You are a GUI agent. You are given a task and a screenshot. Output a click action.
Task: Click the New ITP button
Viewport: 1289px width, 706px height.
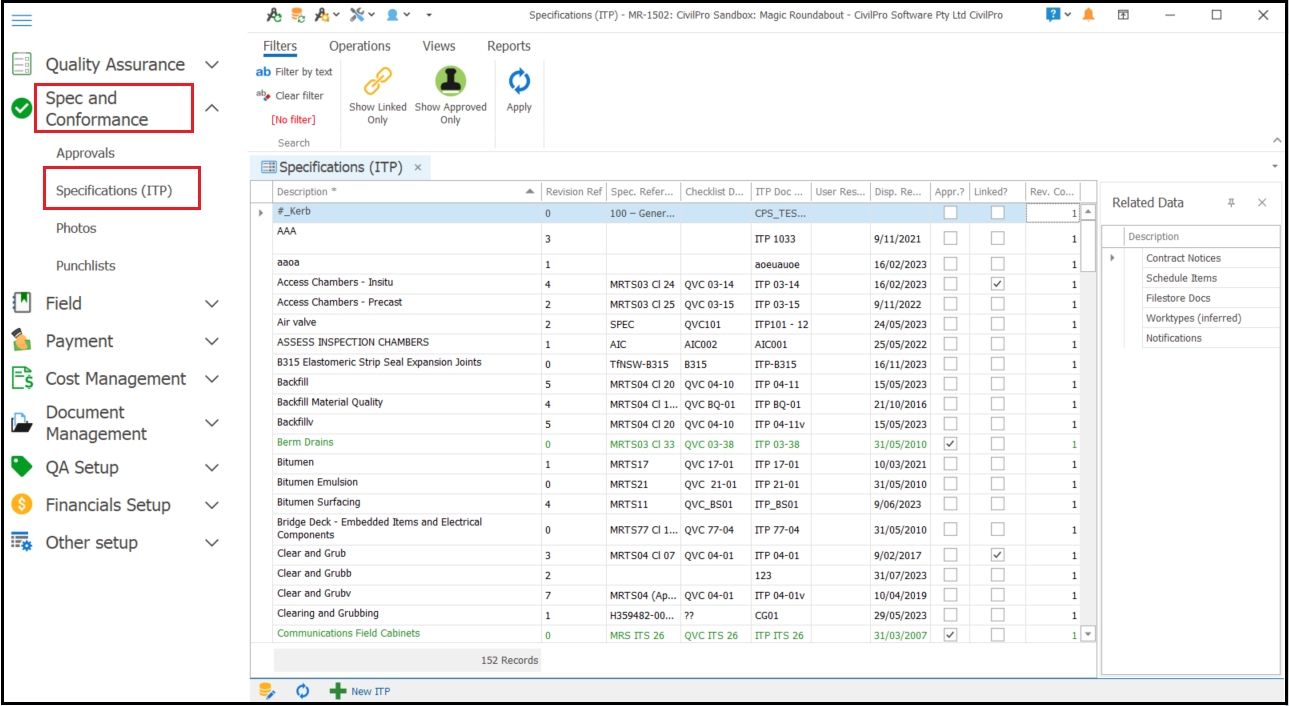coord(360,691)
